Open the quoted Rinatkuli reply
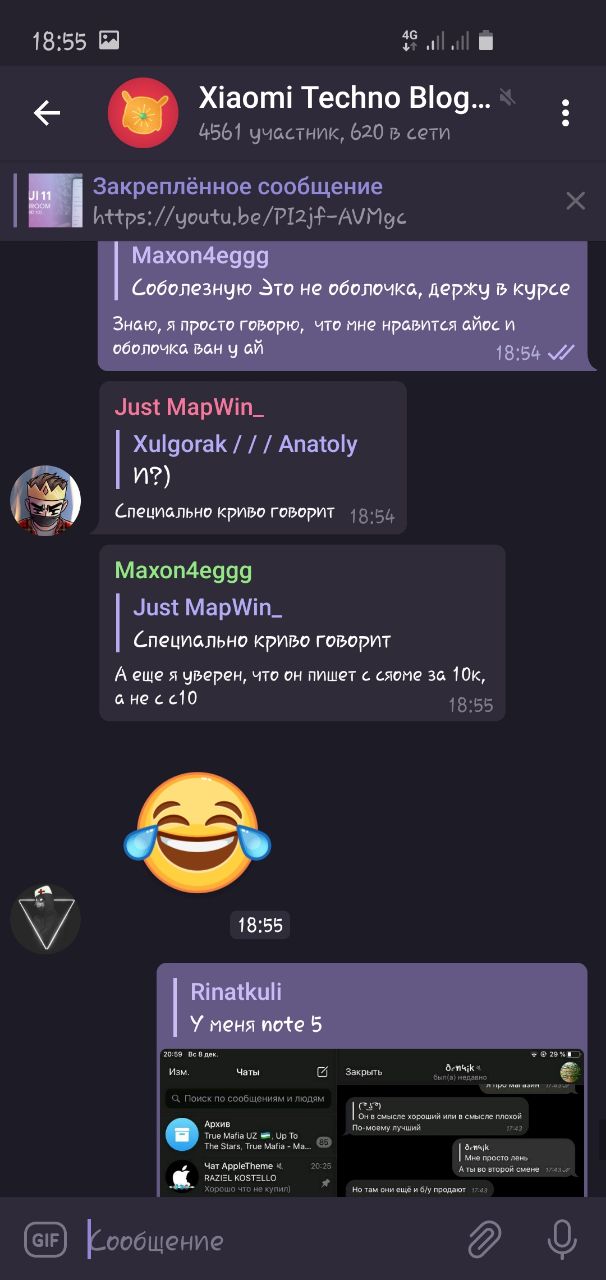Image resolution: width=606 pixels, height=1280 pixels. [x=370, y=1008]
